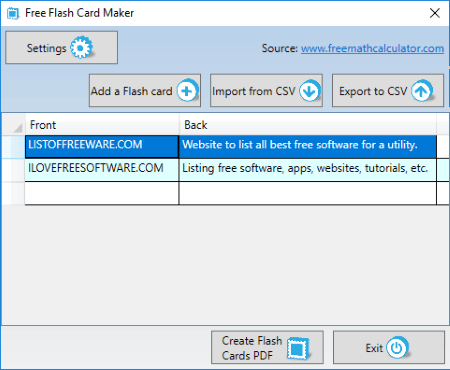Click the power icon on Exit button
The image size is (450, 370).
397,348
